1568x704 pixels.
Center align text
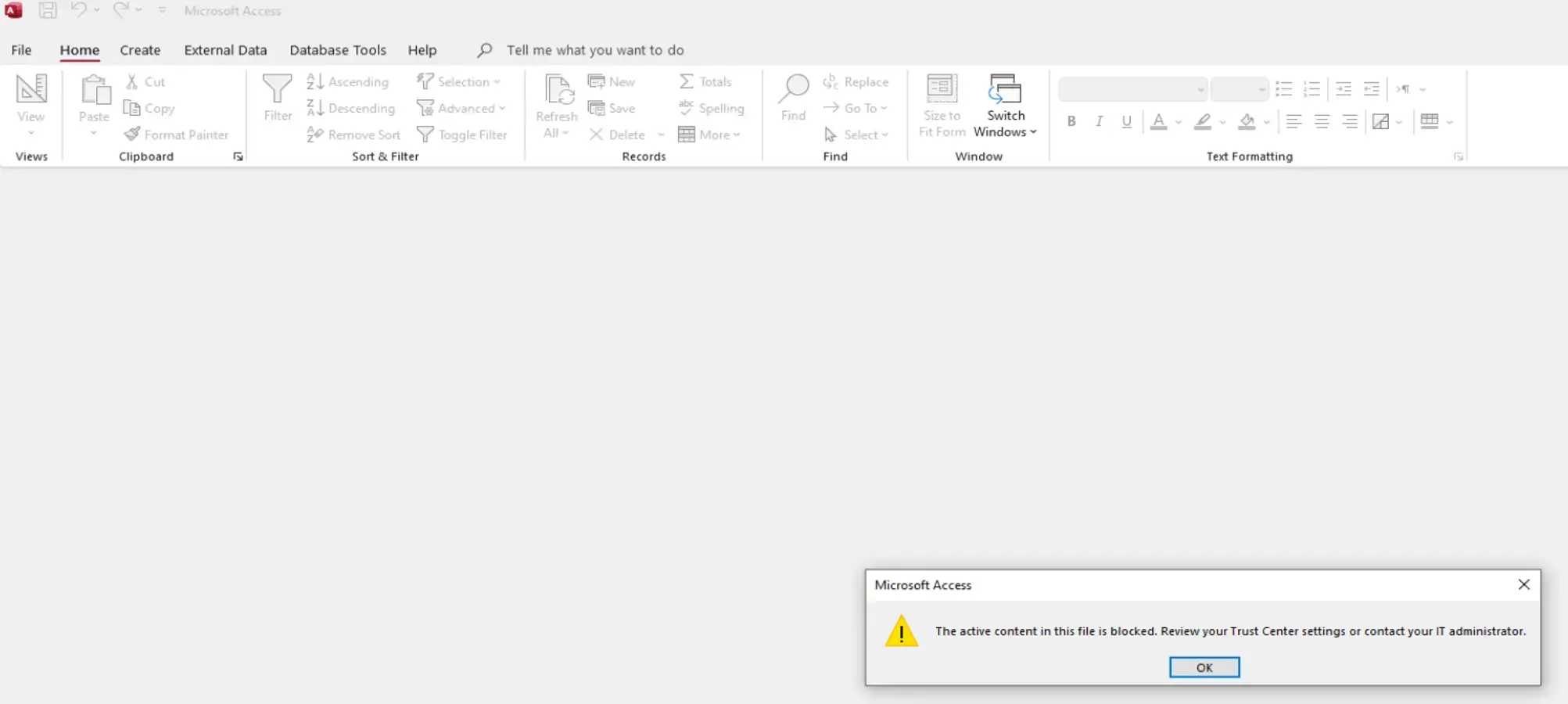[1322, 121]
